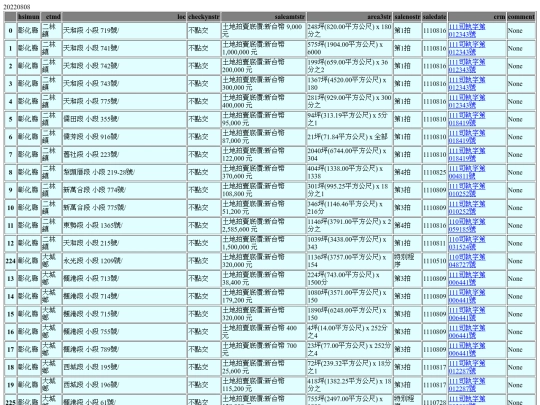Image resolution: width=540 pixels, height=405 pixels.
Task: Click the ctmd column header
Action: click(51, 17)
